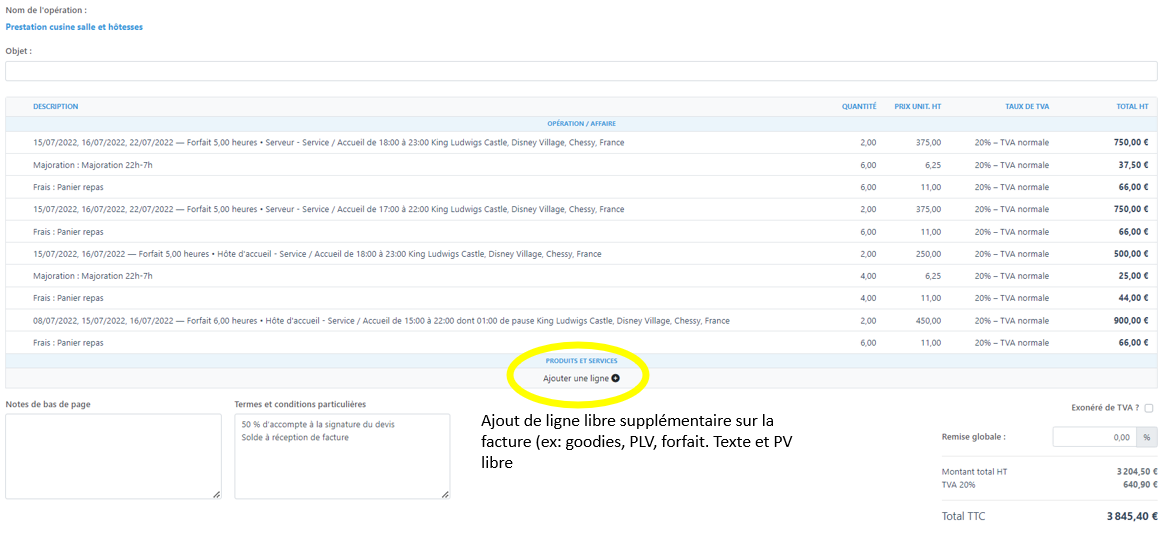Select the TAUX DE TVA column header
This screenshot has width=1170, height=535.
click(x=1027, y=106)
